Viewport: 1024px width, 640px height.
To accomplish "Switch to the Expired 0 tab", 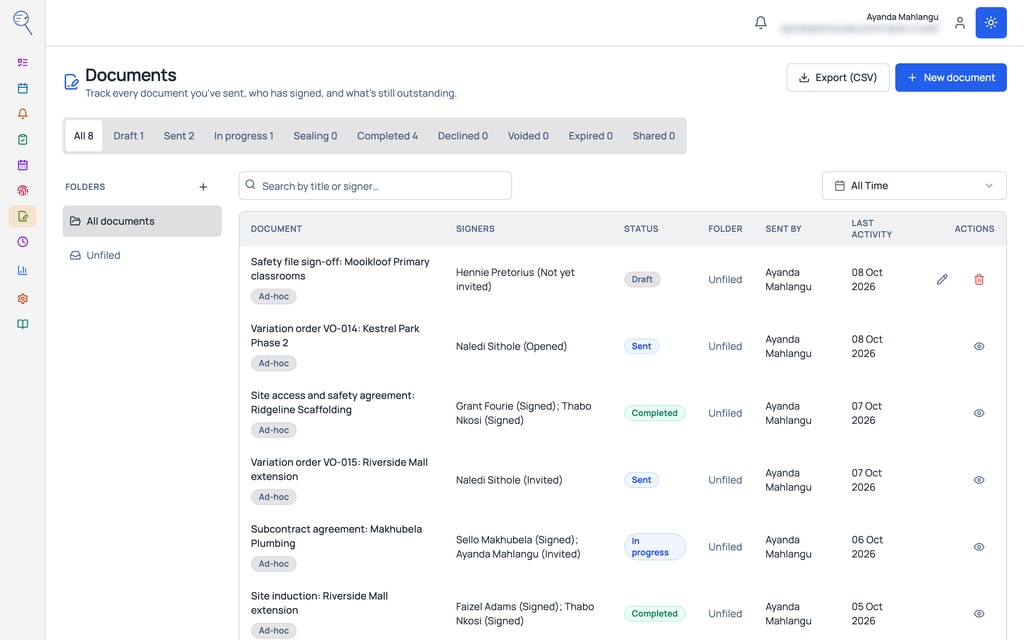I will point(590,136).
